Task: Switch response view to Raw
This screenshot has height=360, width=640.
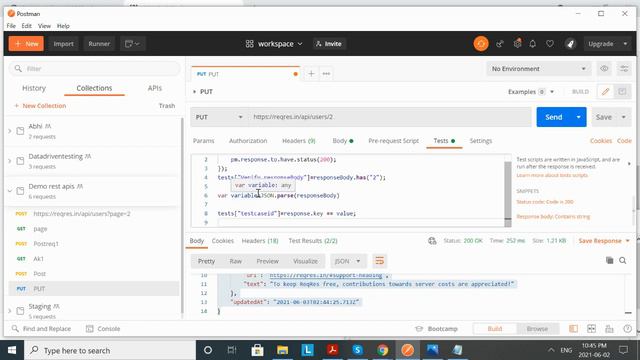Action: (x=236, y=261)
